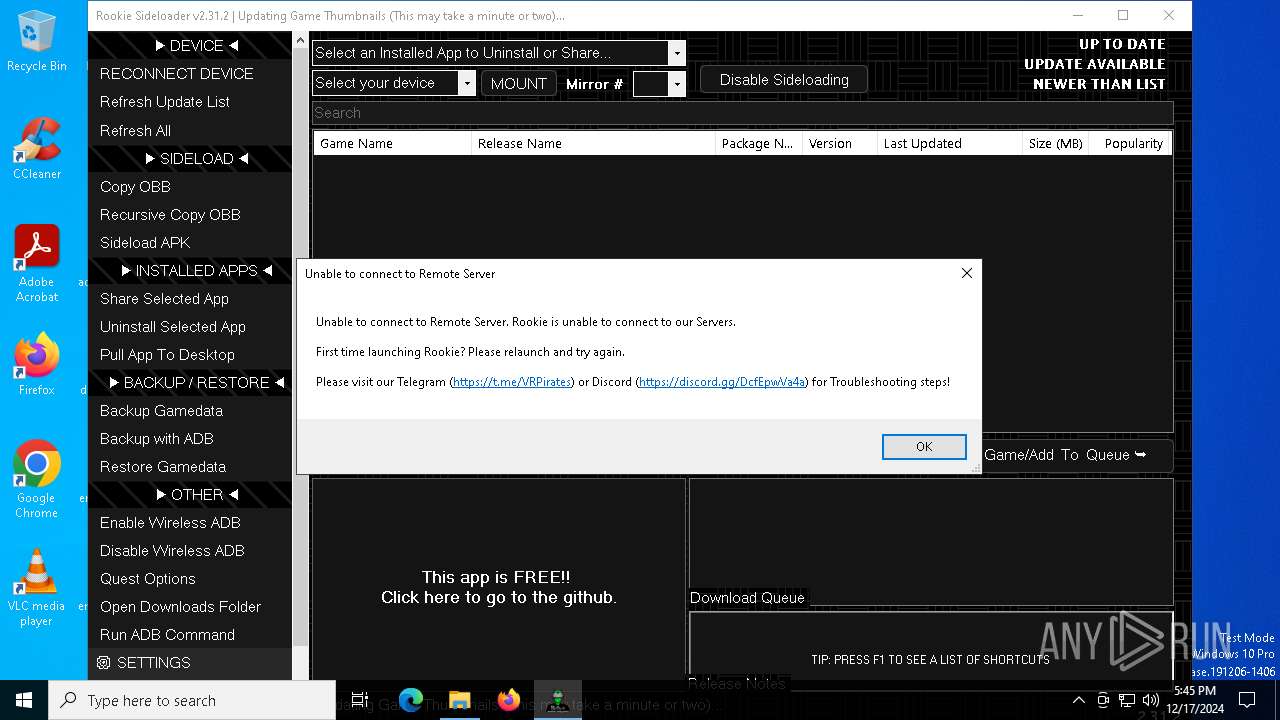The width and height of the screenshot is (1280, 720).
Task: Enable Wireless ADB option
Action: pos(190,523)
